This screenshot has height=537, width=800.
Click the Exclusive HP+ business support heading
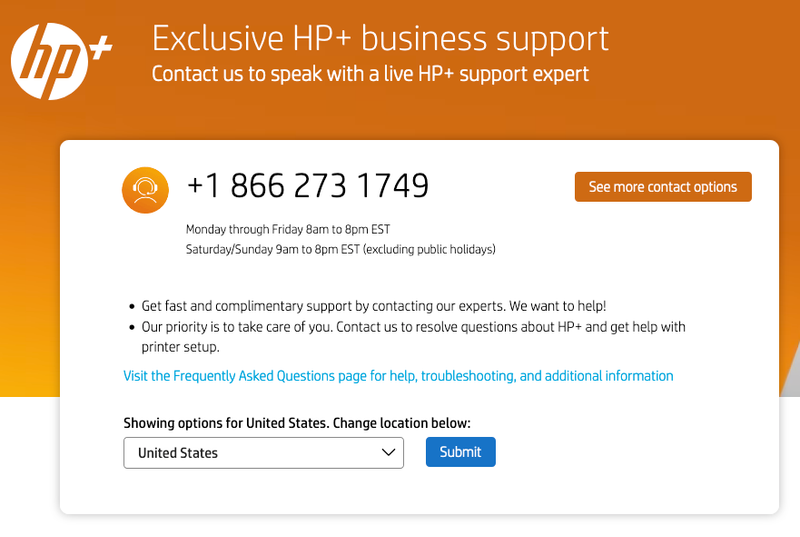(x=380, y=39)
